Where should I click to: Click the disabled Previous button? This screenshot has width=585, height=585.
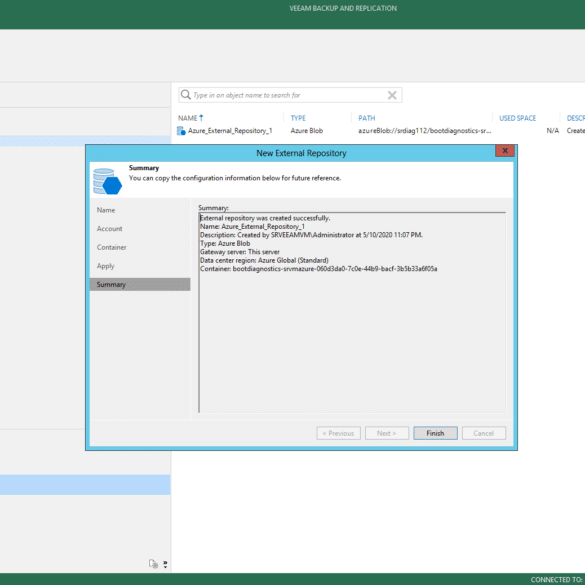(x=338, y=433)
